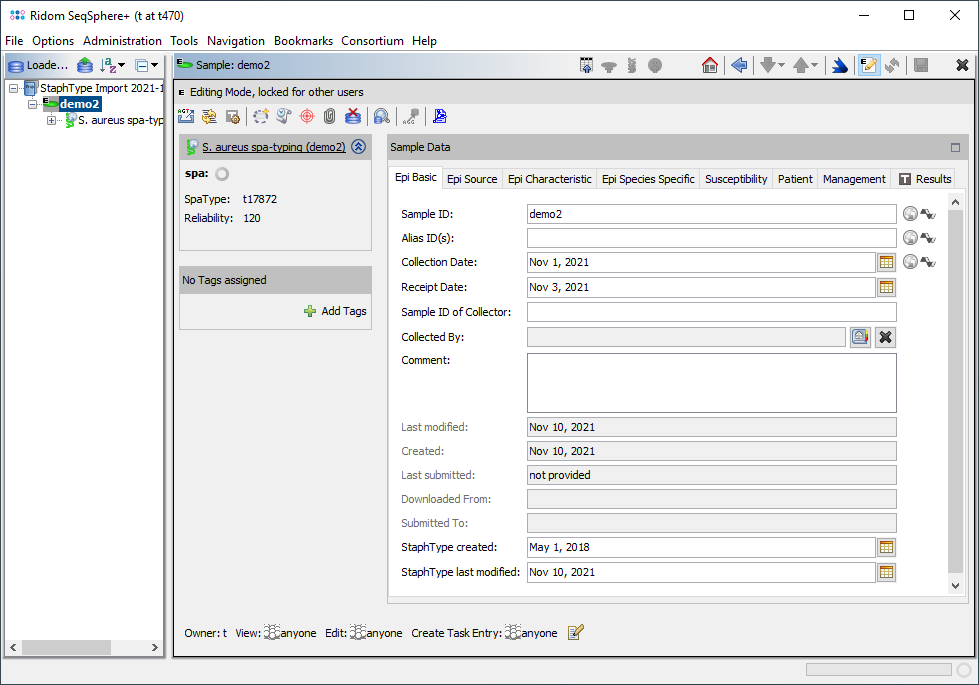979x685 pixels.
Task: Click Add Tags
Action: tap(335, 311)
